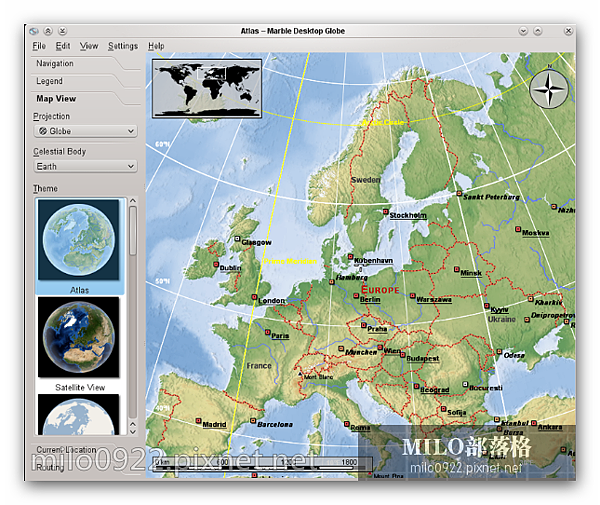The width and height of the screenshot is (600, 505).
Task: Click the theme list scroll-down arrow
Action: pos(133,432)
